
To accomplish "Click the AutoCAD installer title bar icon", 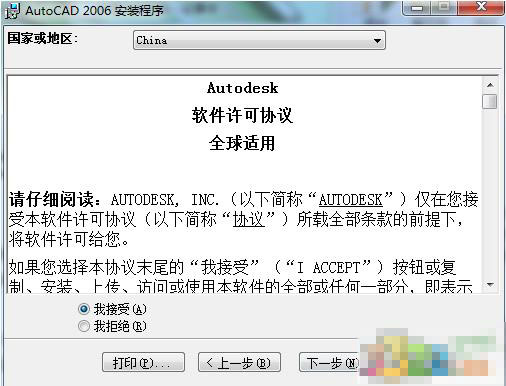I will [x=13, y=11].
